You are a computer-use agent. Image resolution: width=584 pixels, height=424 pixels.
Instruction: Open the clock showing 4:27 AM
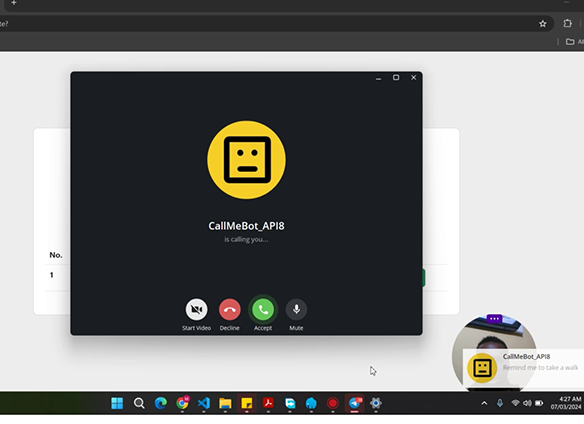566,403
